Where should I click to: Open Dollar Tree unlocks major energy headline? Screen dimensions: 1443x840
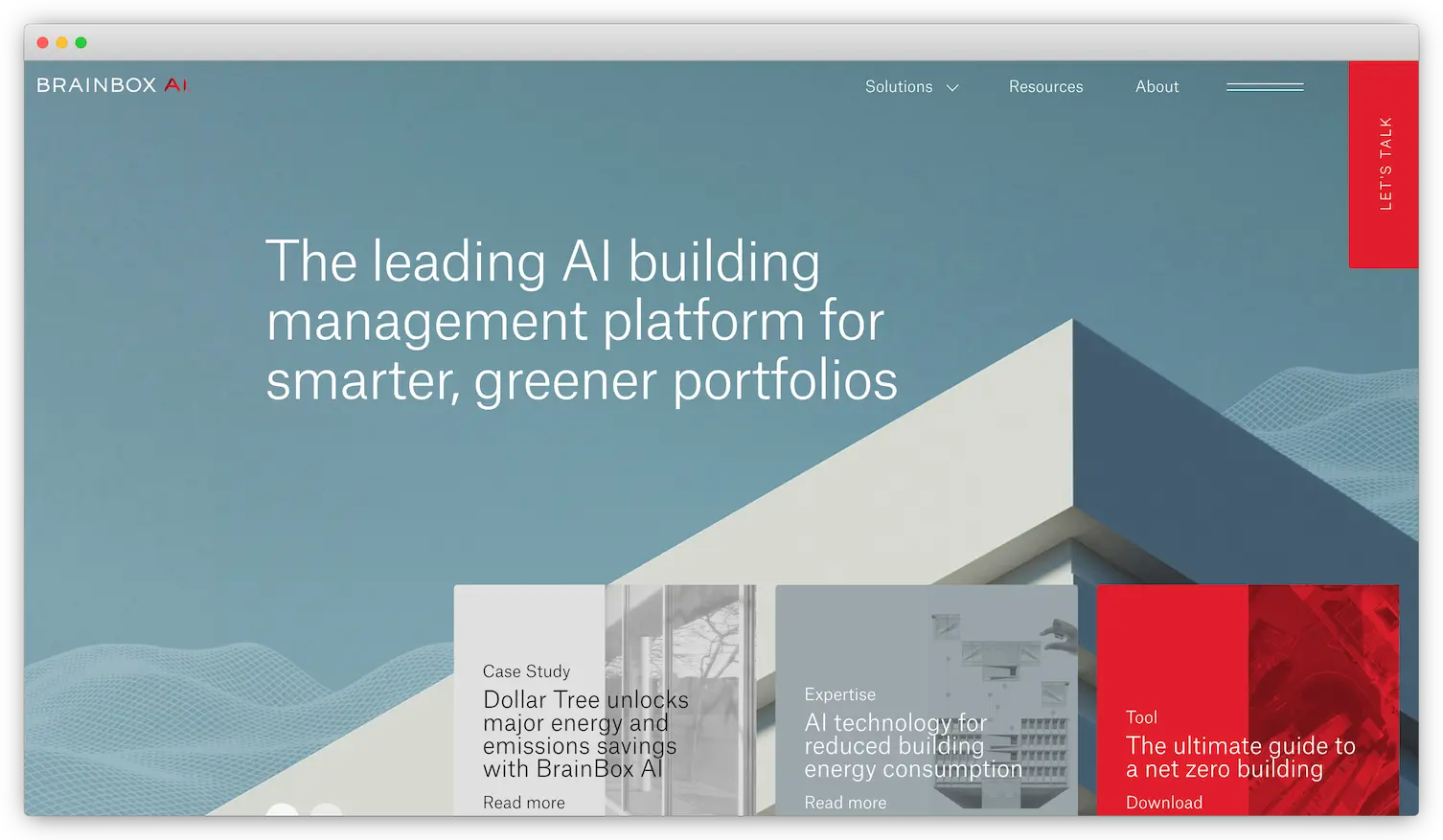(585, 734)
